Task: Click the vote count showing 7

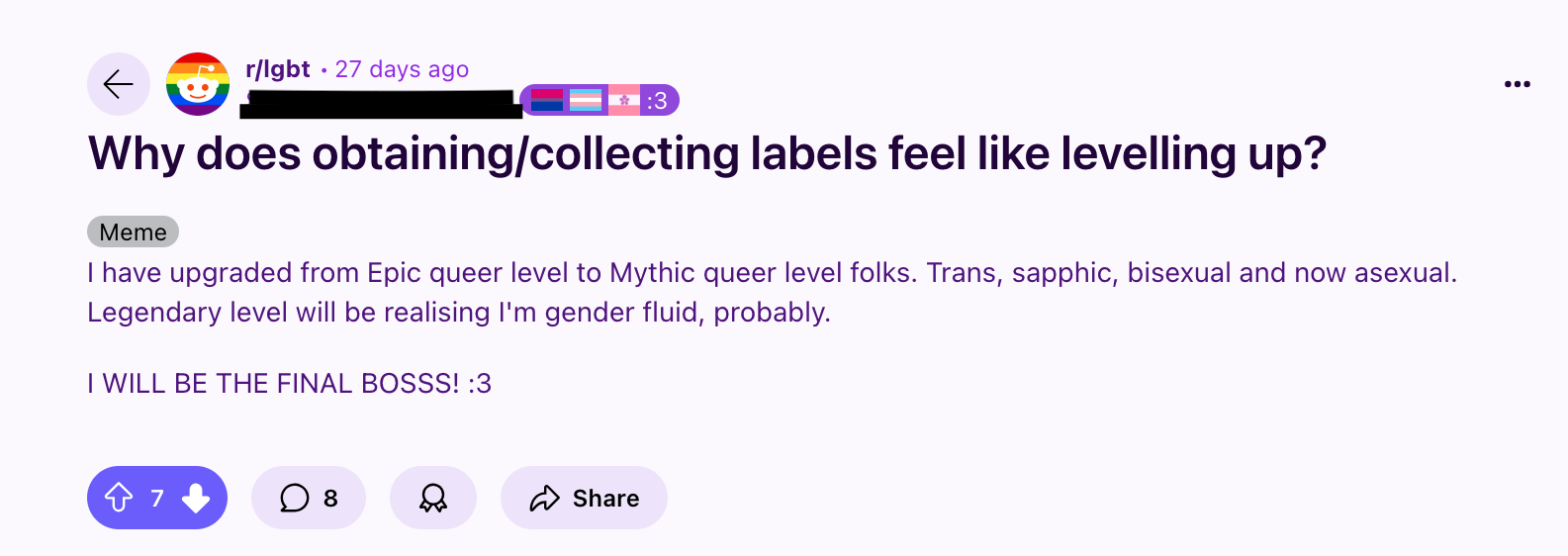Action: tap(157, 498)
